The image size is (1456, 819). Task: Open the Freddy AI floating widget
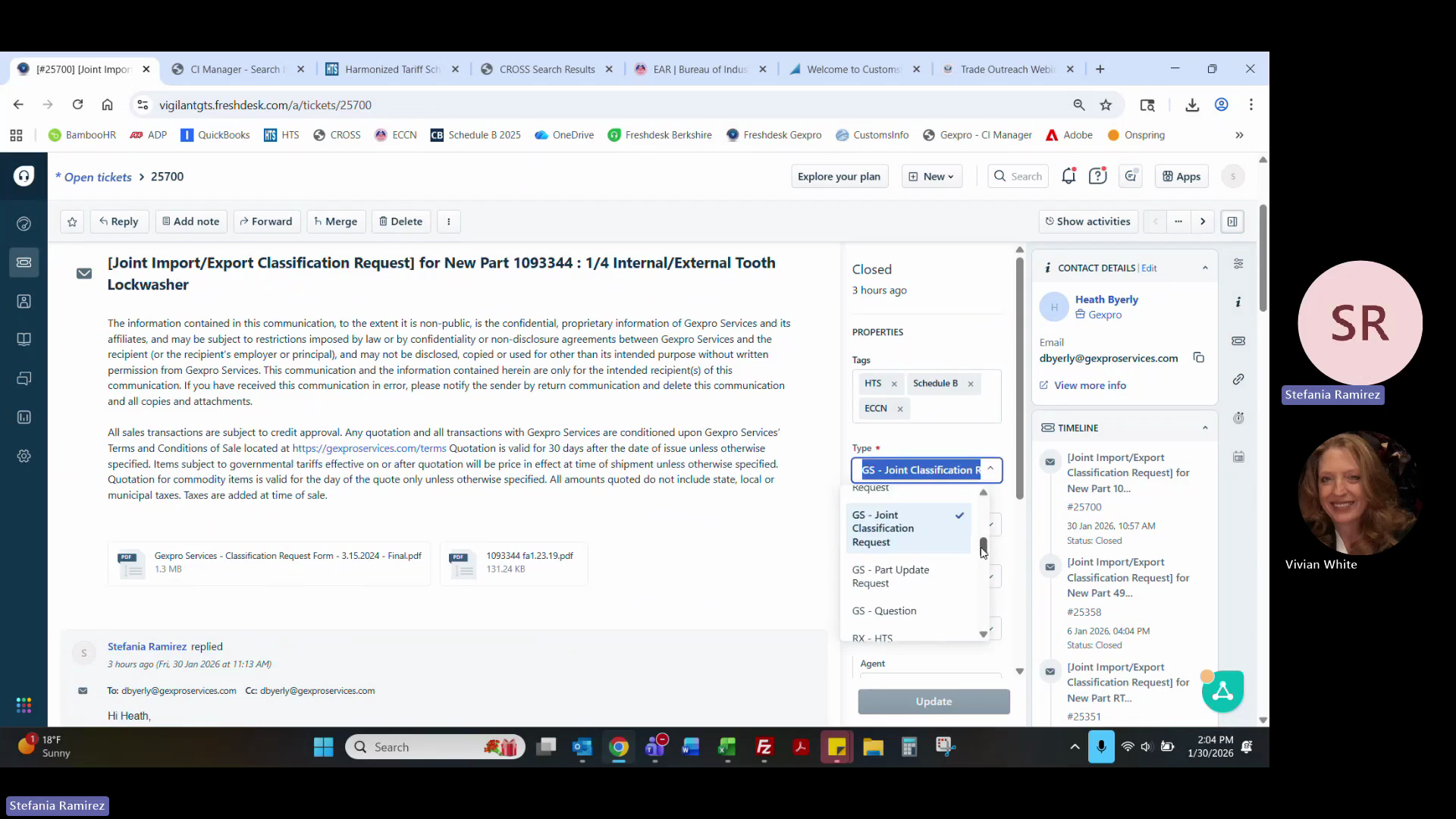(x=1222, y=691)
